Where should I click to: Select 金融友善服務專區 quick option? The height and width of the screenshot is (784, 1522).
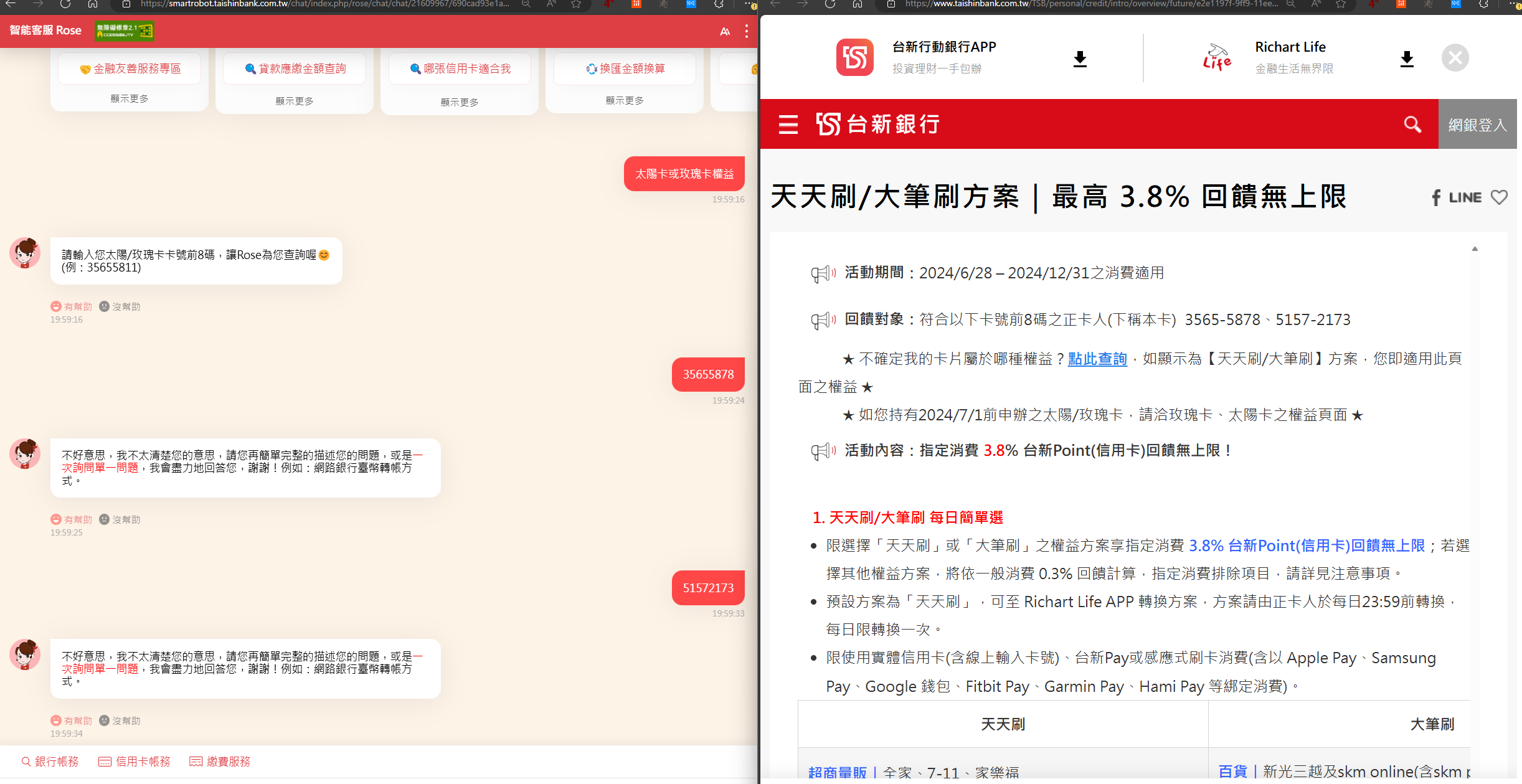click(130, 68)
